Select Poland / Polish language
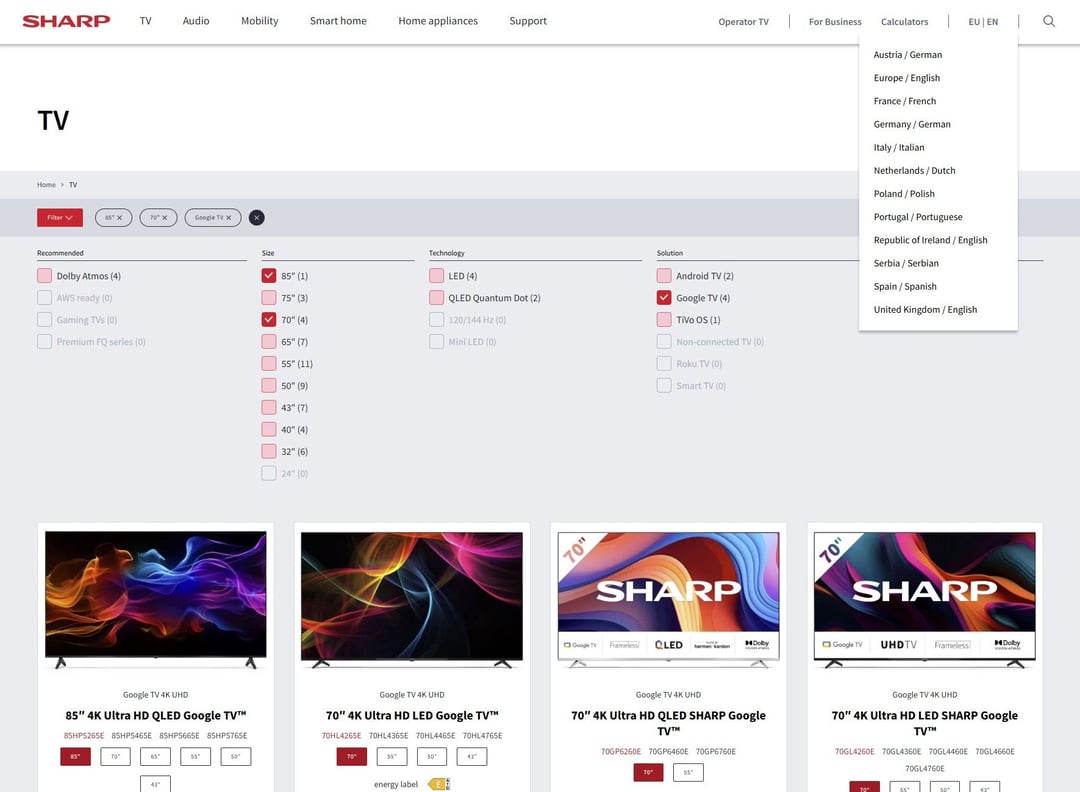1080x792 pixels. pos(904,194)
